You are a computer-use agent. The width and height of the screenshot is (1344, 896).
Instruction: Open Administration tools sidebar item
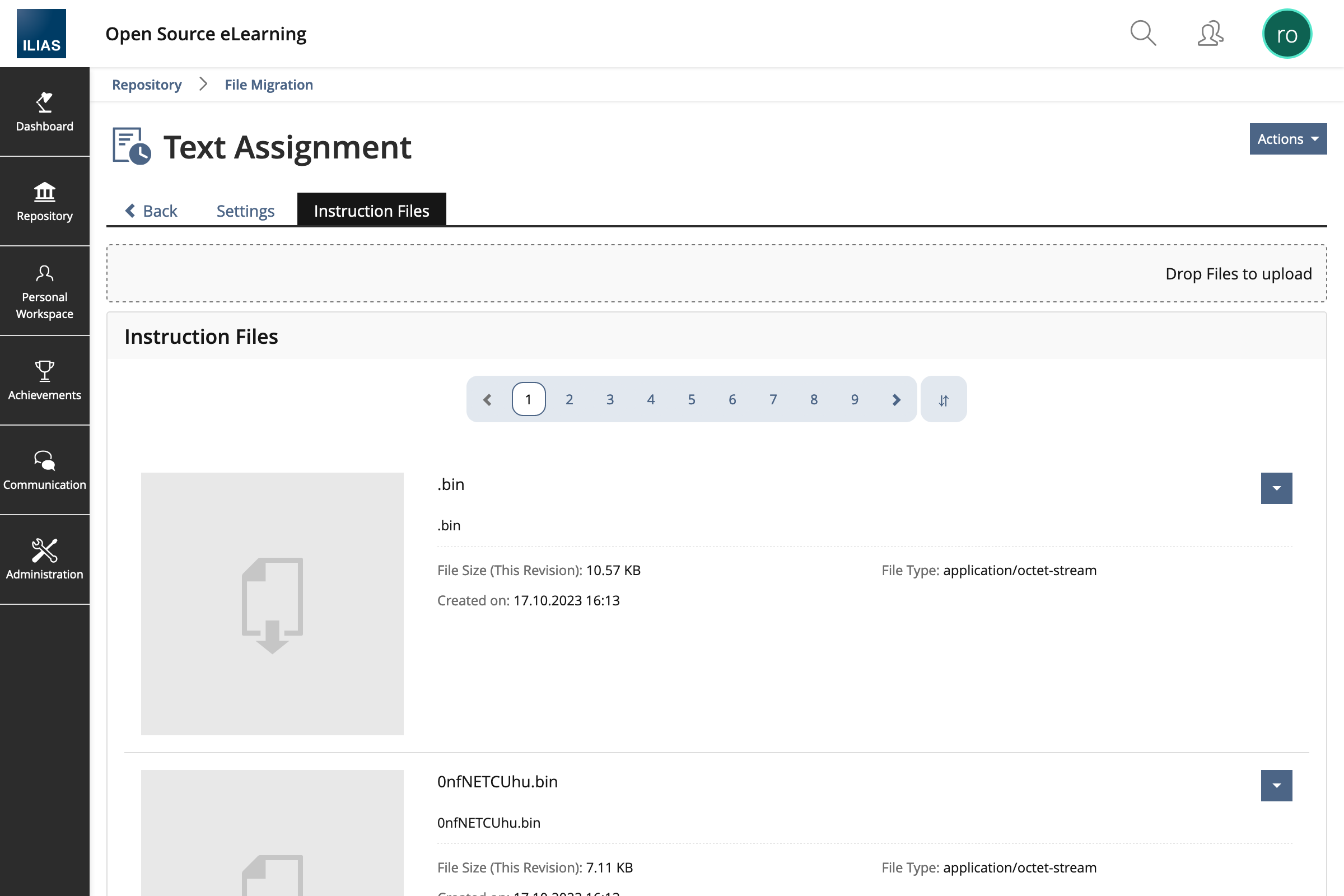pos(45,559)
